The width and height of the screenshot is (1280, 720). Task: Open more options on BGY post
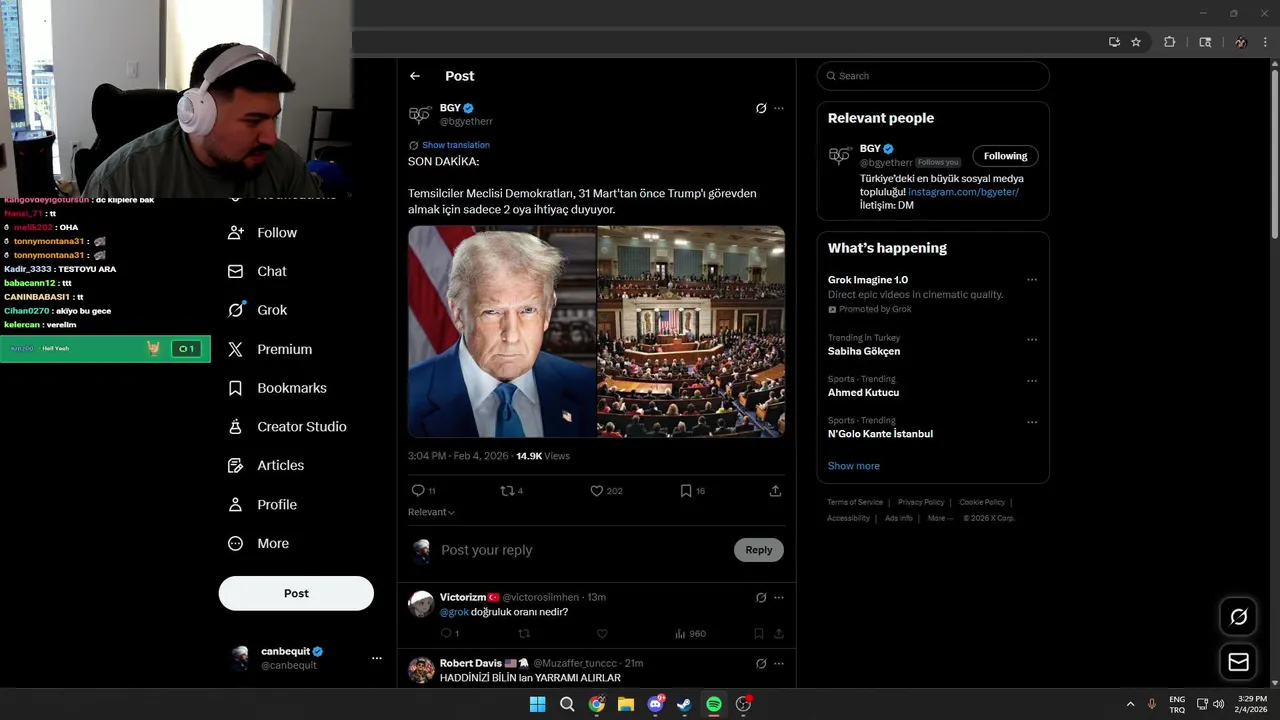(x=779, y=108)
